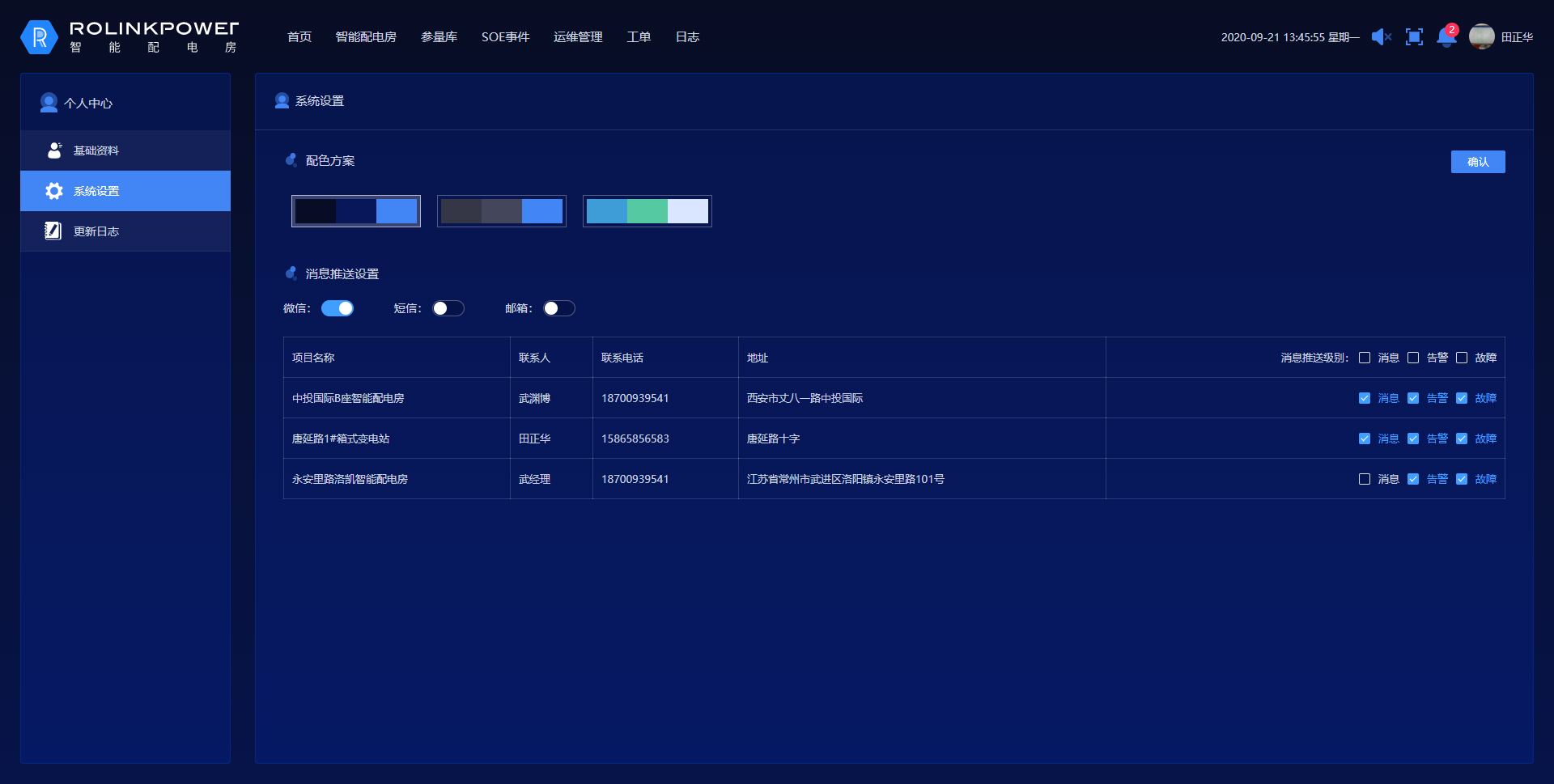The image size is (1554, 784).
Task: Click contact name 武经理
Action: pyautogui.click(x=534, y=479)
